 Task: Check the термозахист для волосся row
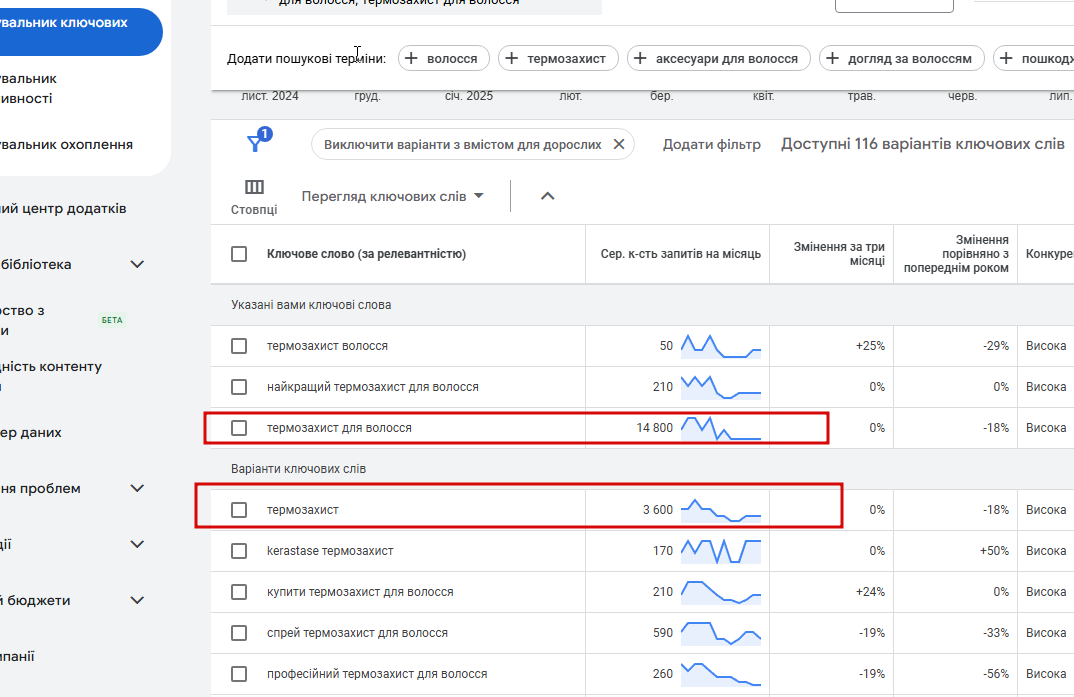239,428
